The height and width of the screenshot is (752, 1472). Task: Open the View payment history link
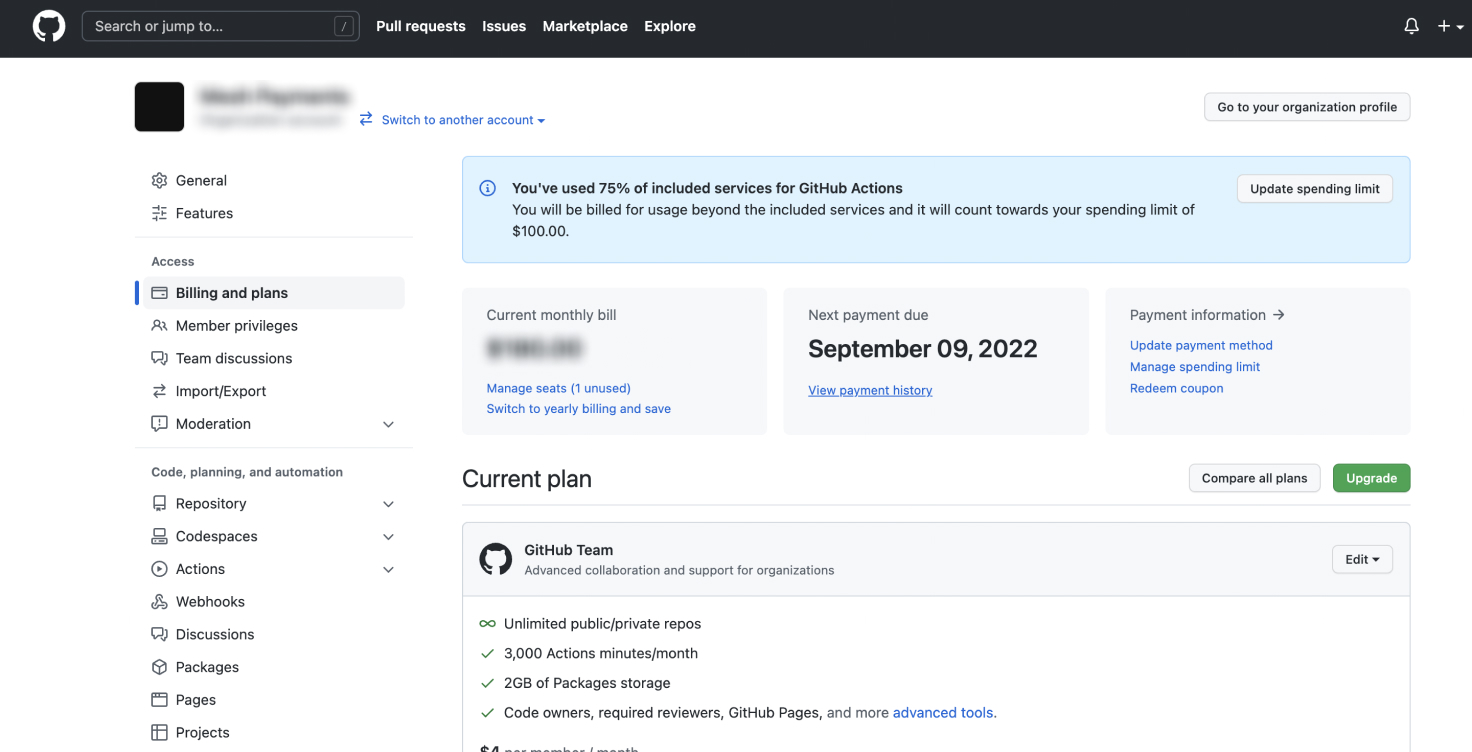(x=870, y=391)
